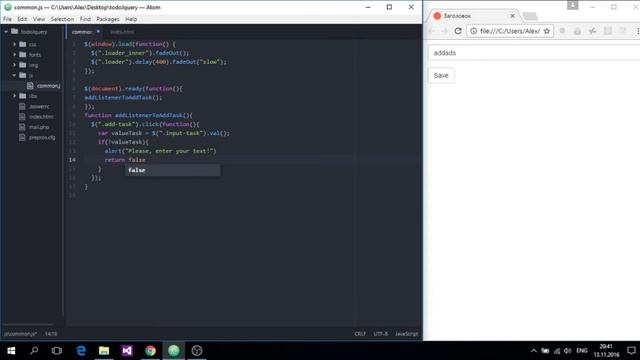This screenshot has width=640, height=360.
Task: Go back in Chrome
Action: pos(432,31)
